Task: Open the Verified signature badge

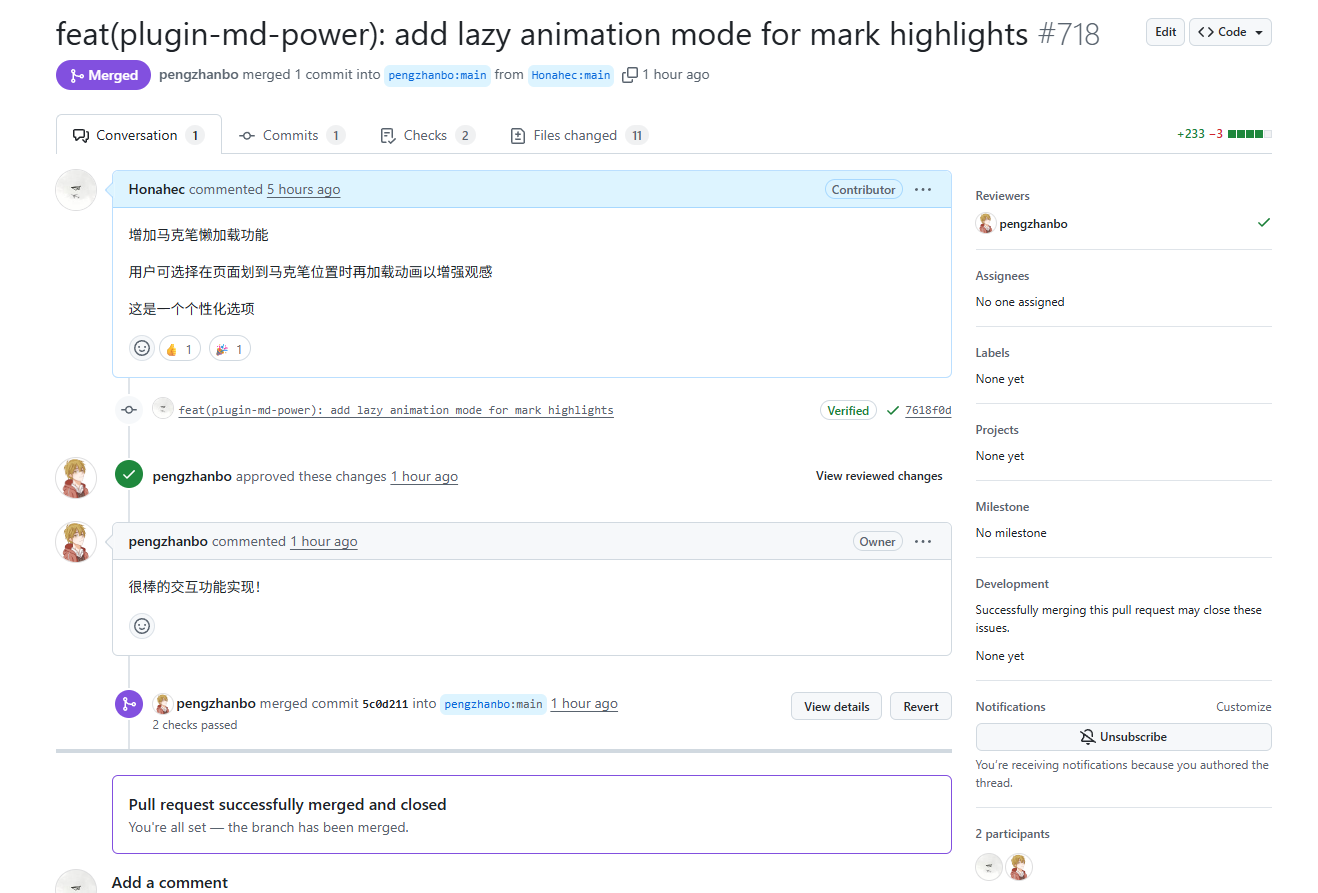Action: point(848,410)
